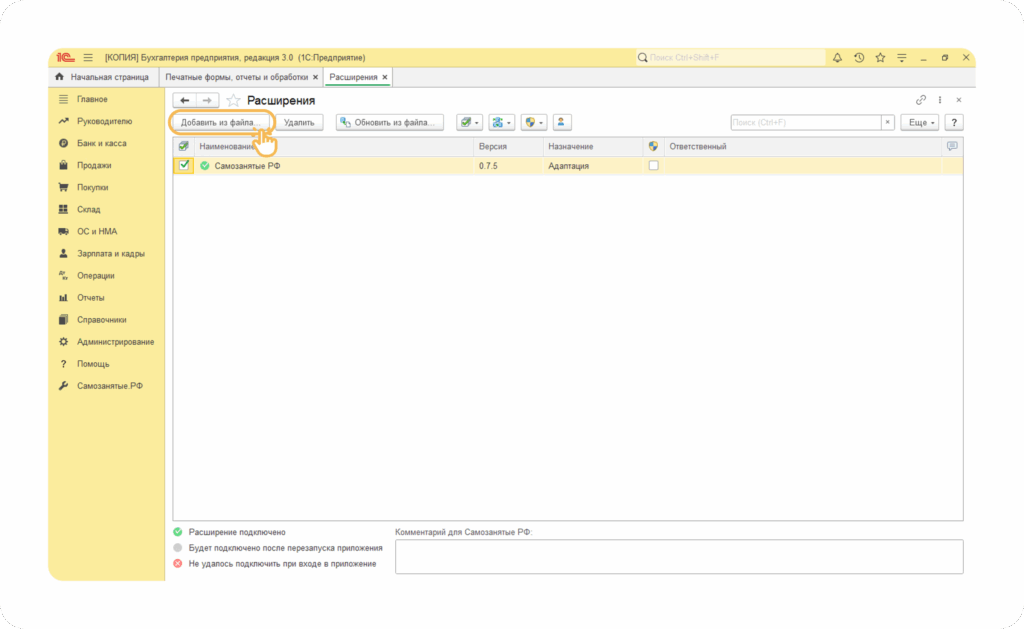Open the shield safe mode dropdown

(x=533, y=122)
